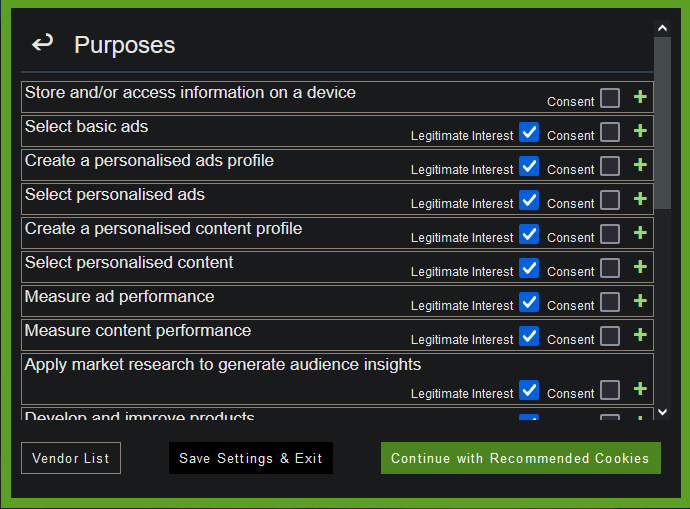Expand the Select personalised ads plus icon
Image resolution: width=690 pixels, height=509 pixels.
pyautogui.click(x=640, y=200)
